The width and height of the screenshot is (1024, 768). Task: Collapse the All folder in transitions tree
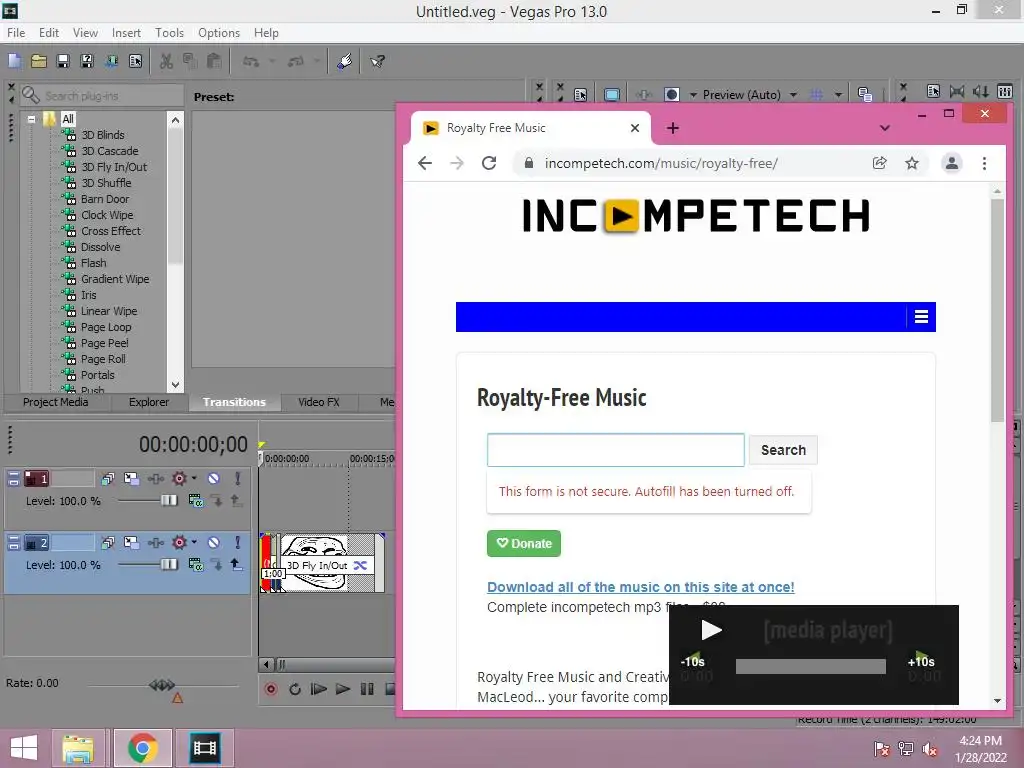click(x=31, y=119)
